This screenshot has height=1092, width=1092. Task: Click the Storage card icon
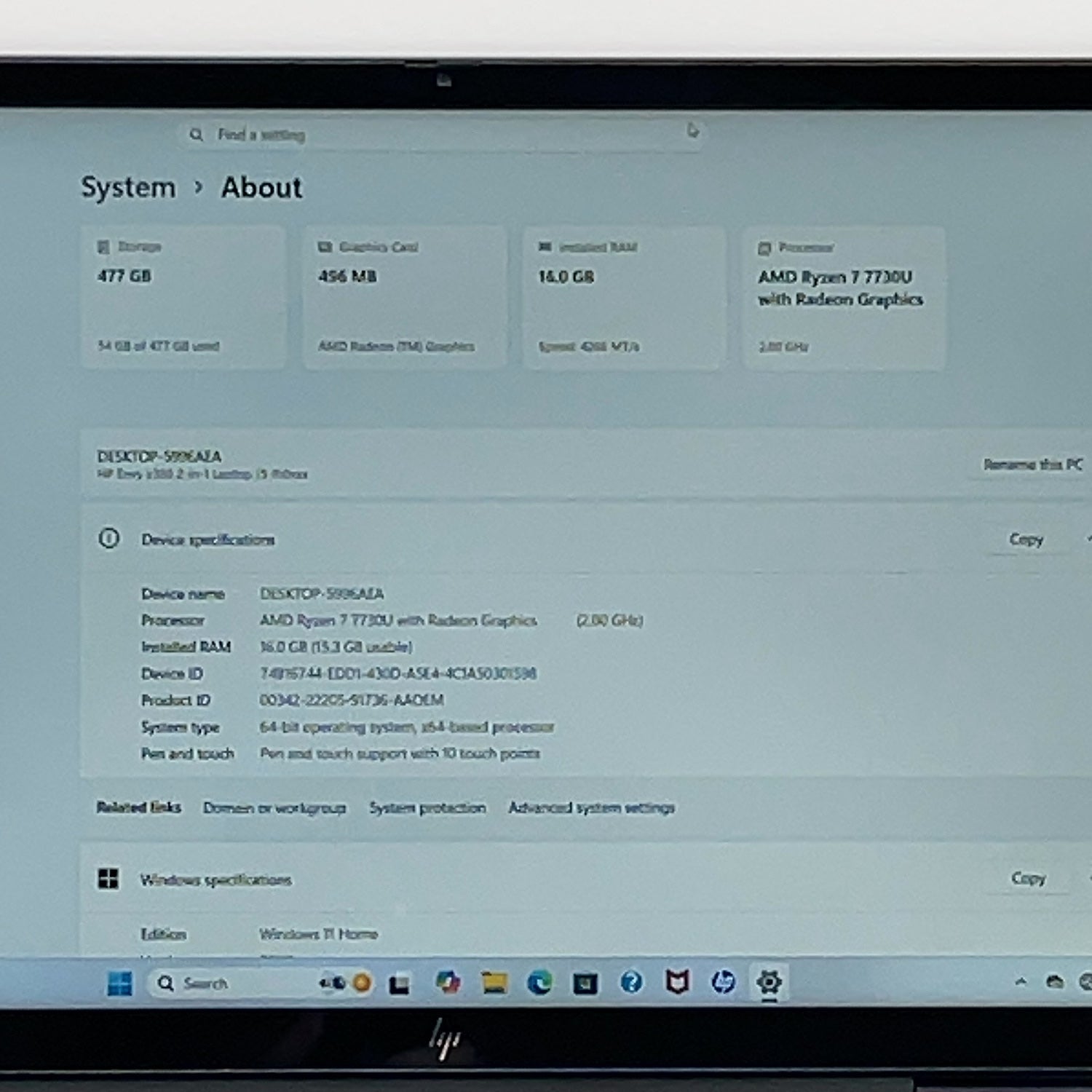(x=103, y=247)
